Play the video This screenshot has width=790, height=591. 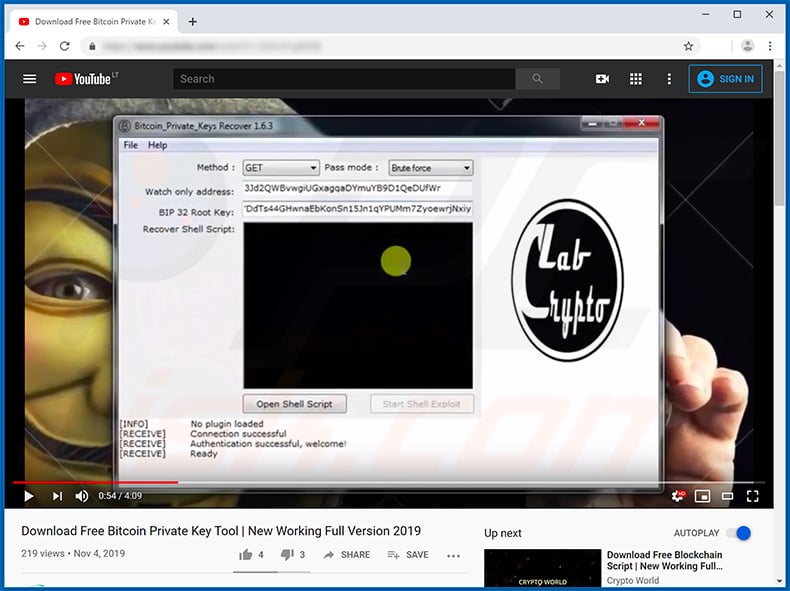pyautogui.click(x=29, y=496)
